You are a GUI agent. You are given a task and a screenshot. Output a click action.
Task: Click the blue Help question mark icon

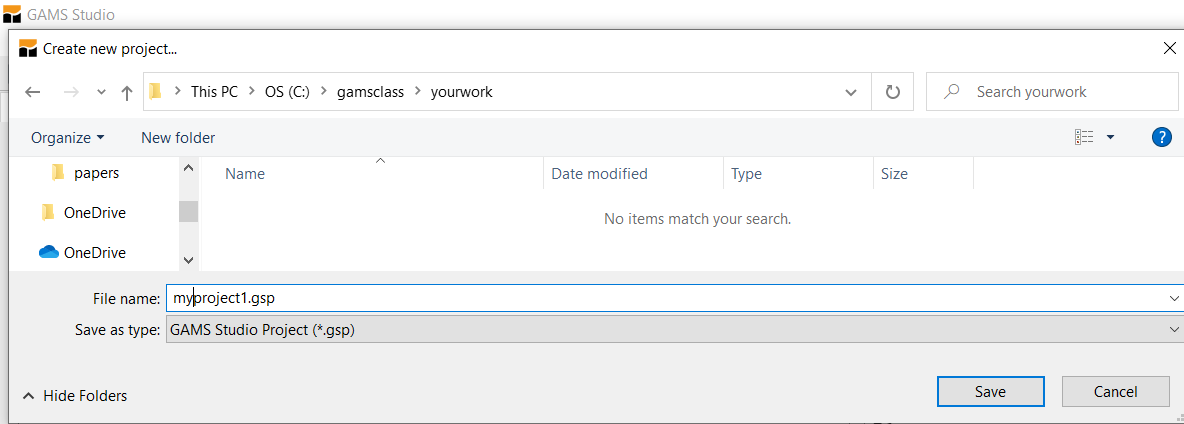click(x=1161, y=137)
